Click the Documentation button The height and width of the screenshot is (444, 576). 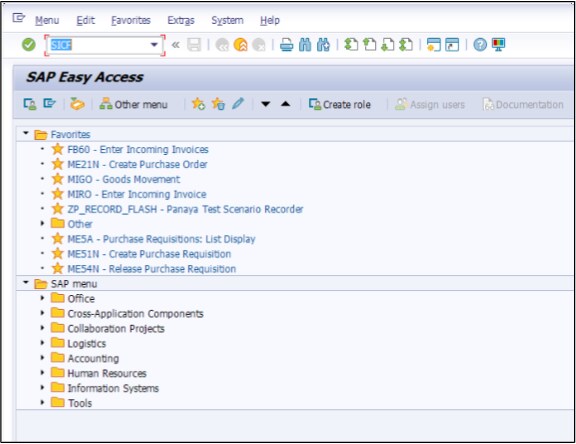[523, 104]
